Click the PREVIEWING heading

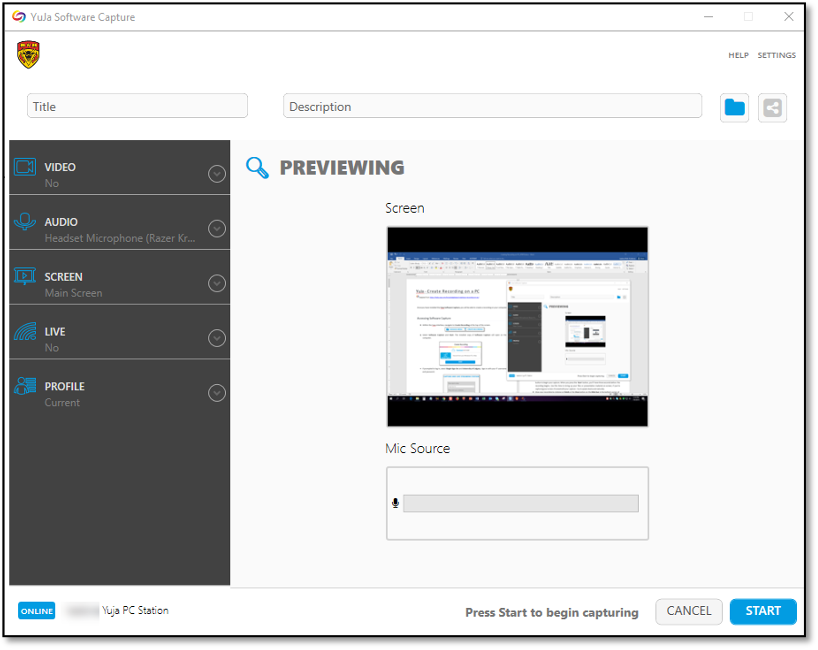click(x=342, y=167)
